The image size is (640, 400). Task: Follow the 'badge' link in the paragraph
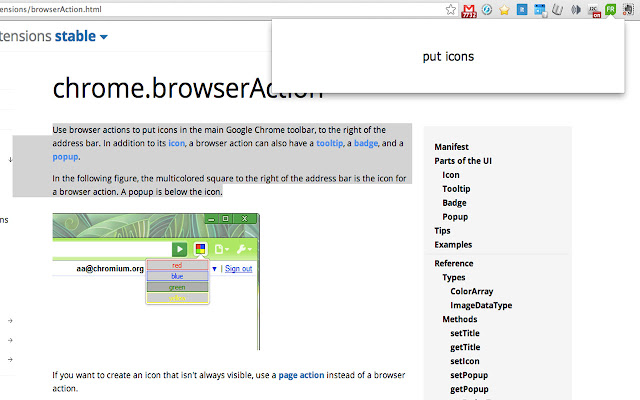(366, 143)
